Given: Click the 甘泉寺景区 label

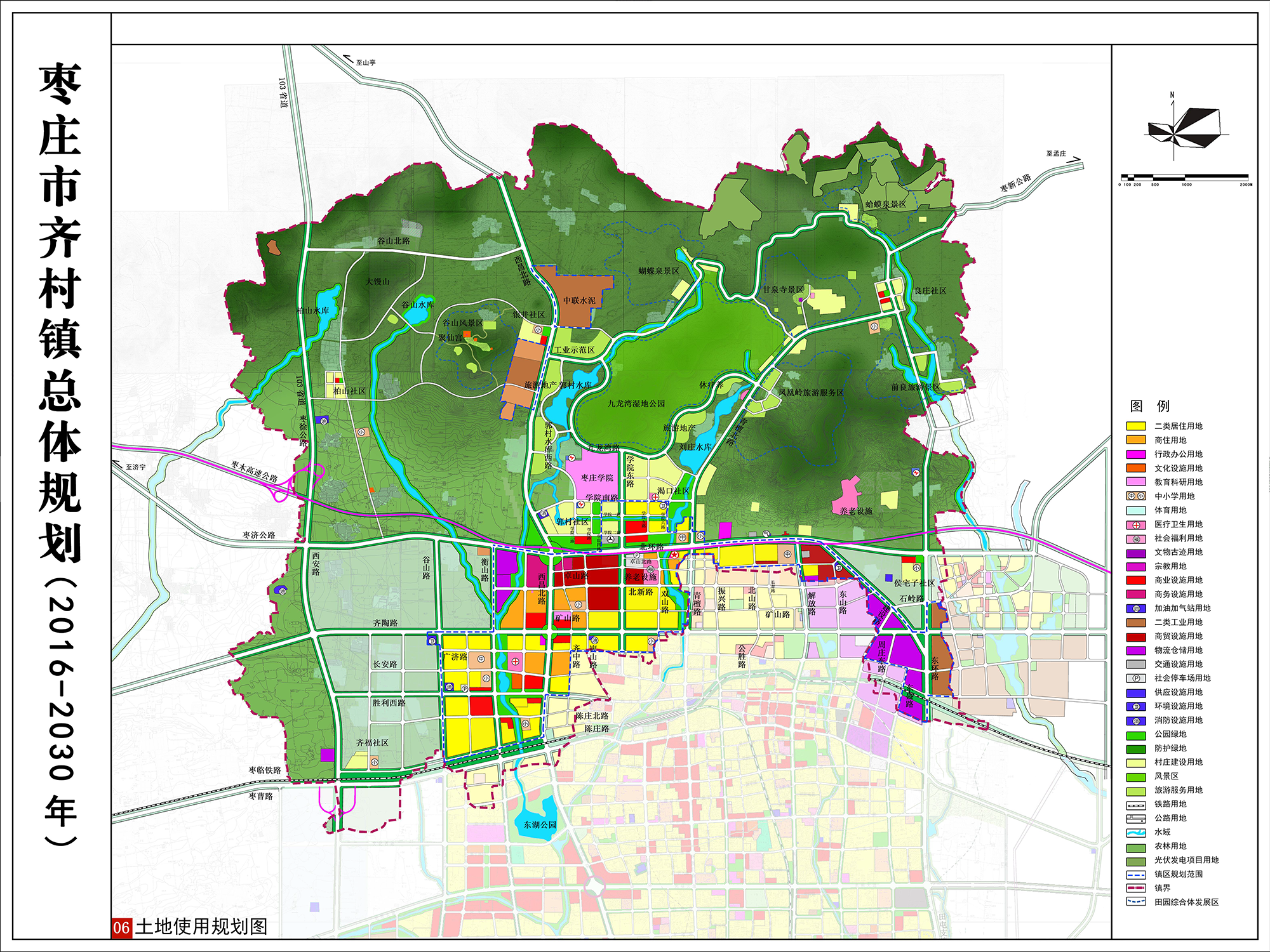Looking at the screenshot, I should click(x=784, y=289).
